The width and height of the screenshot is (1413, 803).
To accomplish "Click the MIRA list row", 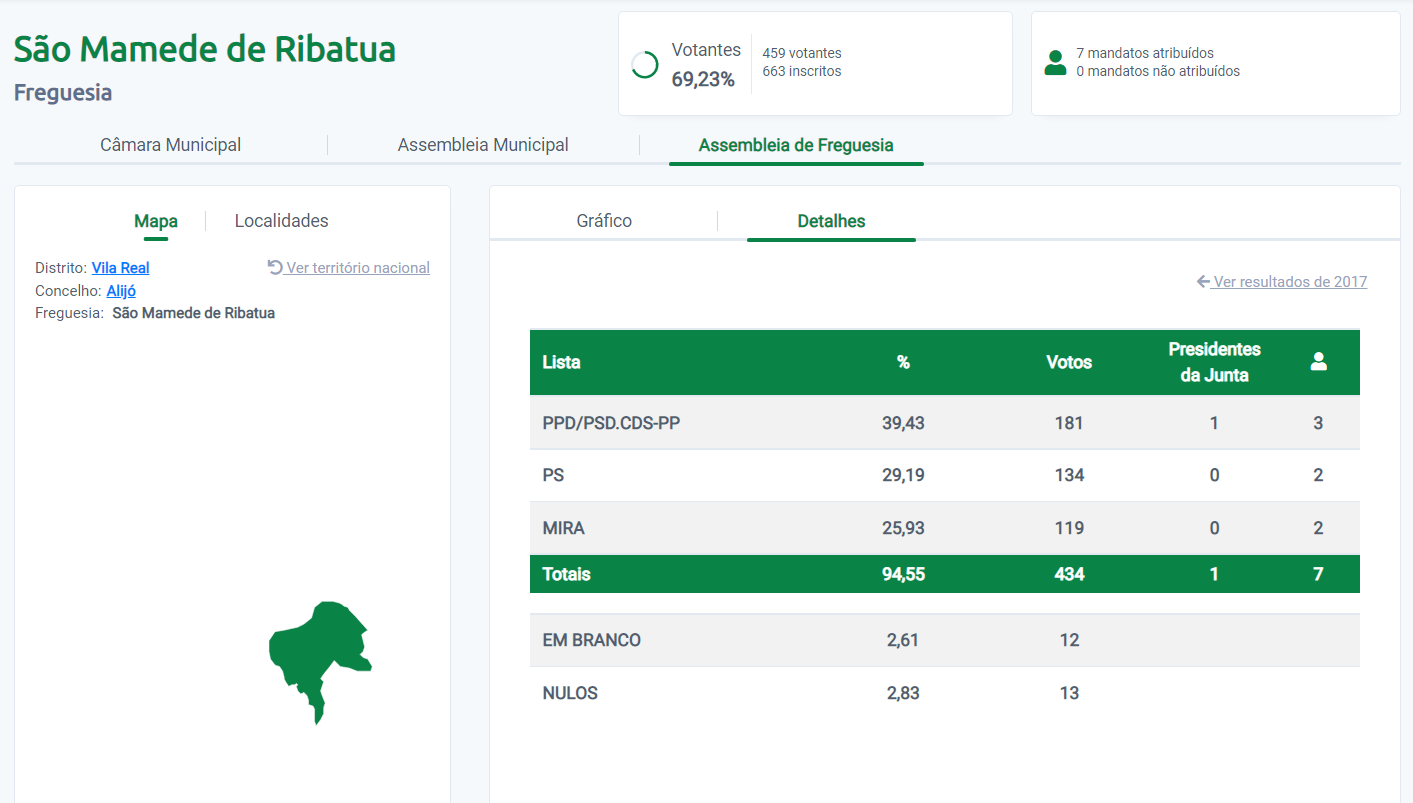I will tap(563, 528).
